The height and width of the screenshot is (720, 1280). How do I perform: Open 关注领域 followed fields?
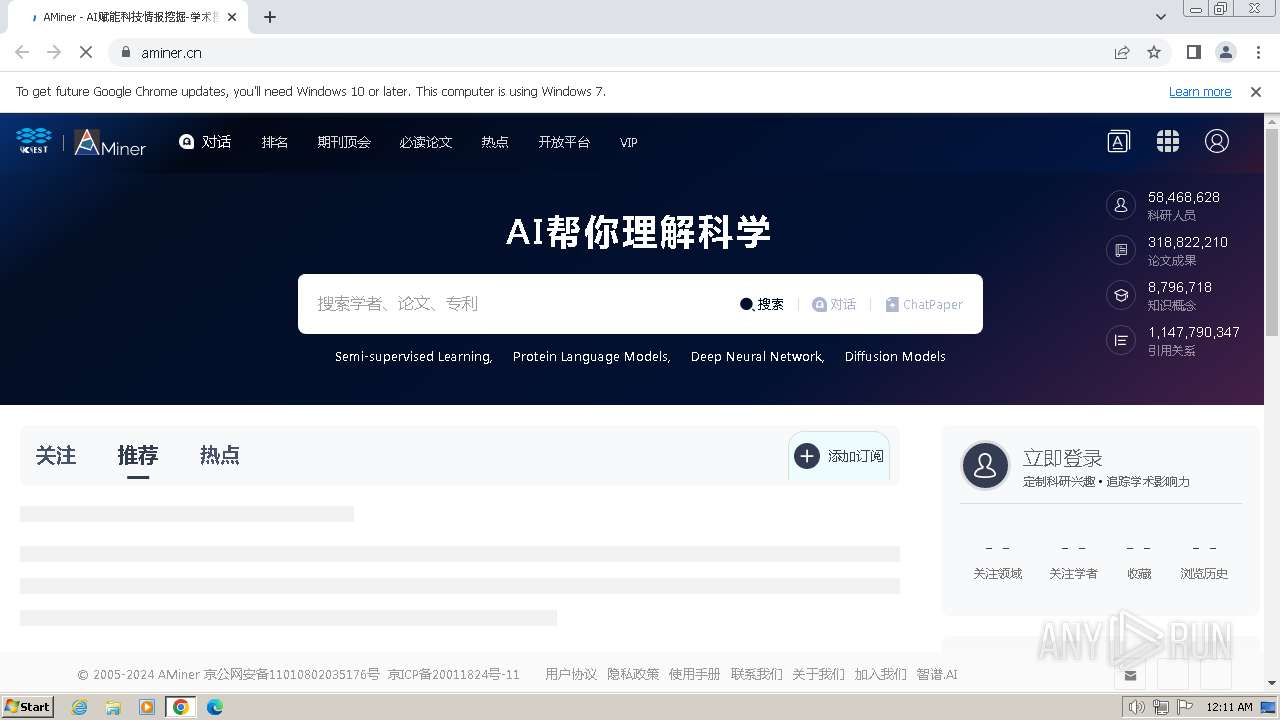tap(998, 561)
